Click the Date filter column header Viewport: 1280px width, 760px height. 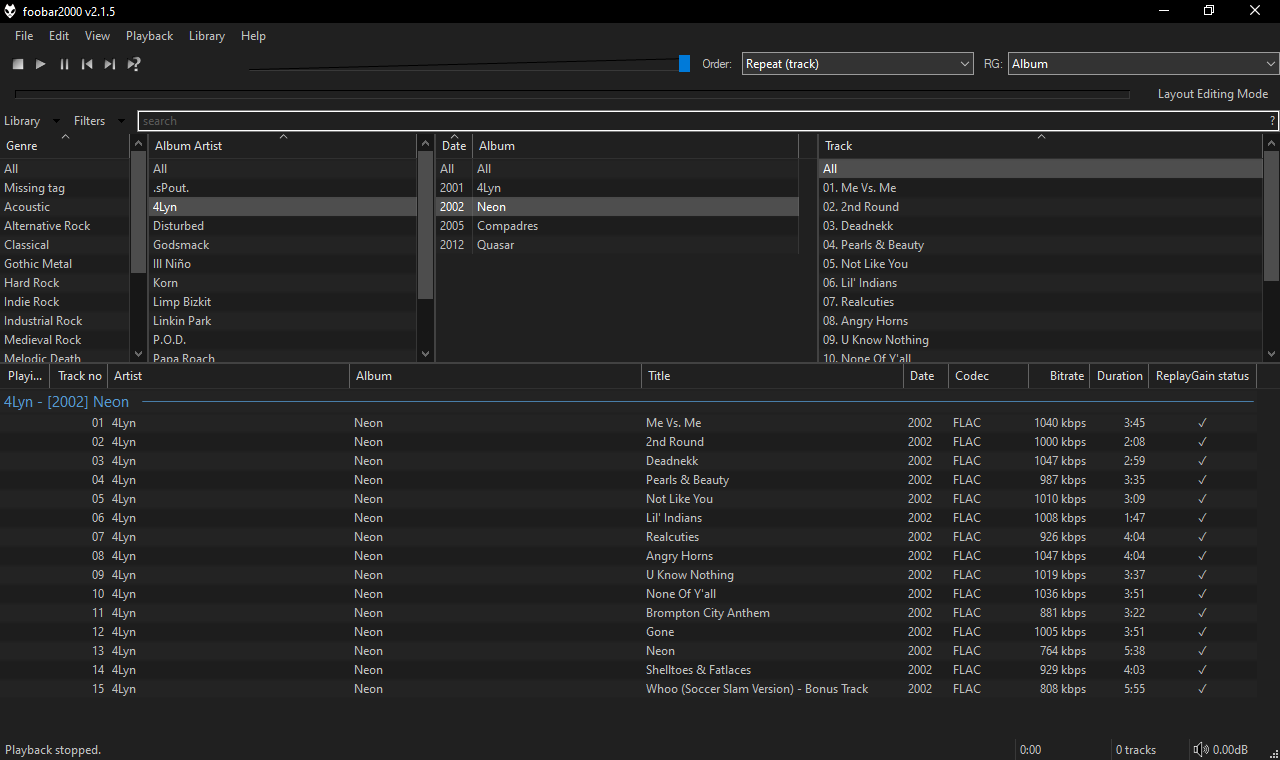point(454,146)
